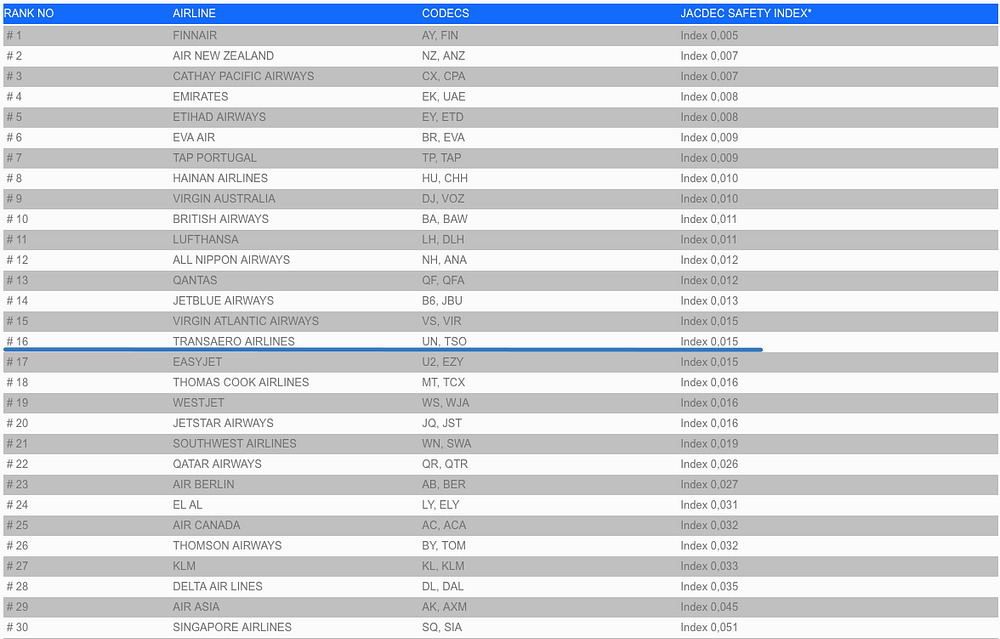Image resolution: width=1000 pixels, height=639 pixels.
Task: Click ALL NIPPON AIRWAYS entry
Action: 232,260
